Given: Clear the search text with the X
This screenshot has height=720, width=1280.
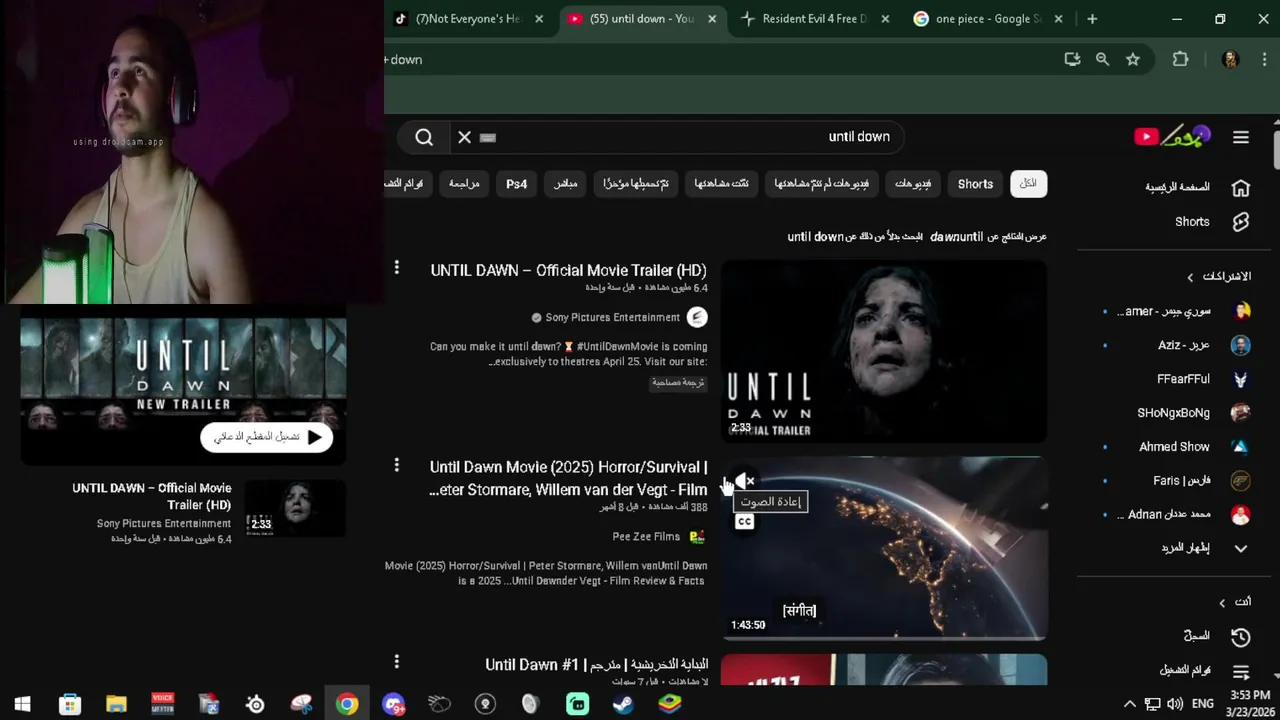Looking at the screenshot, I should [x=464, y=137].
